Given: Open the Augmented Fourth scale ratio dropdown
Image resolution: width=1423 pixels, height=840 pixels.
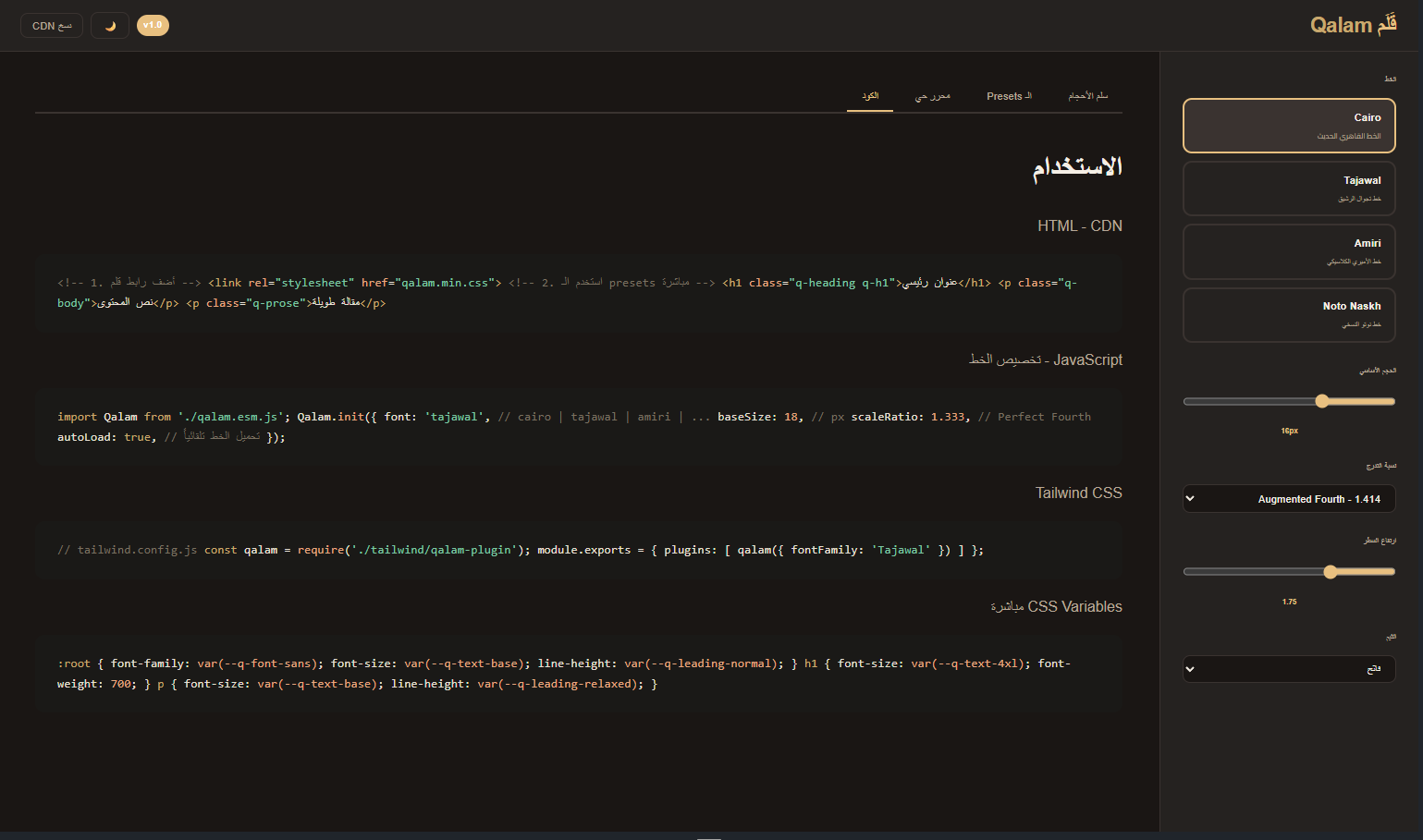Looking at the screenshot, I should 1289,499.
